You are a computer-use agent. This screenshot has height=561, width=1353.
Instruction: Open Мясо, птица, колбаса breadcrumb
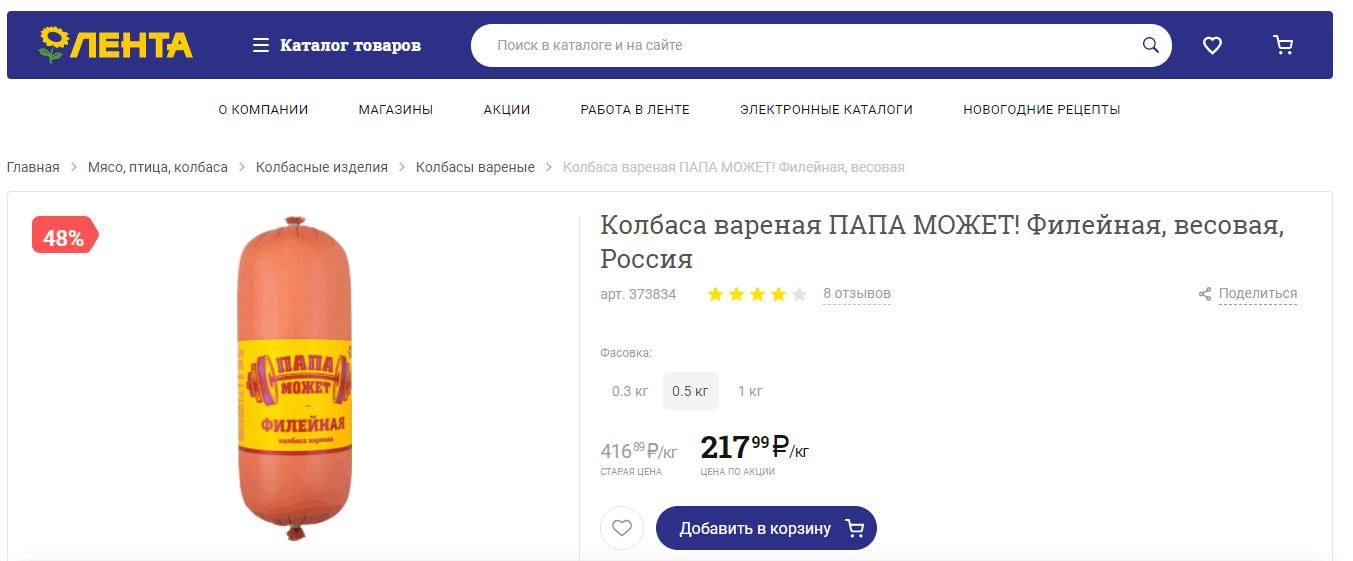(x=158, y=167)
